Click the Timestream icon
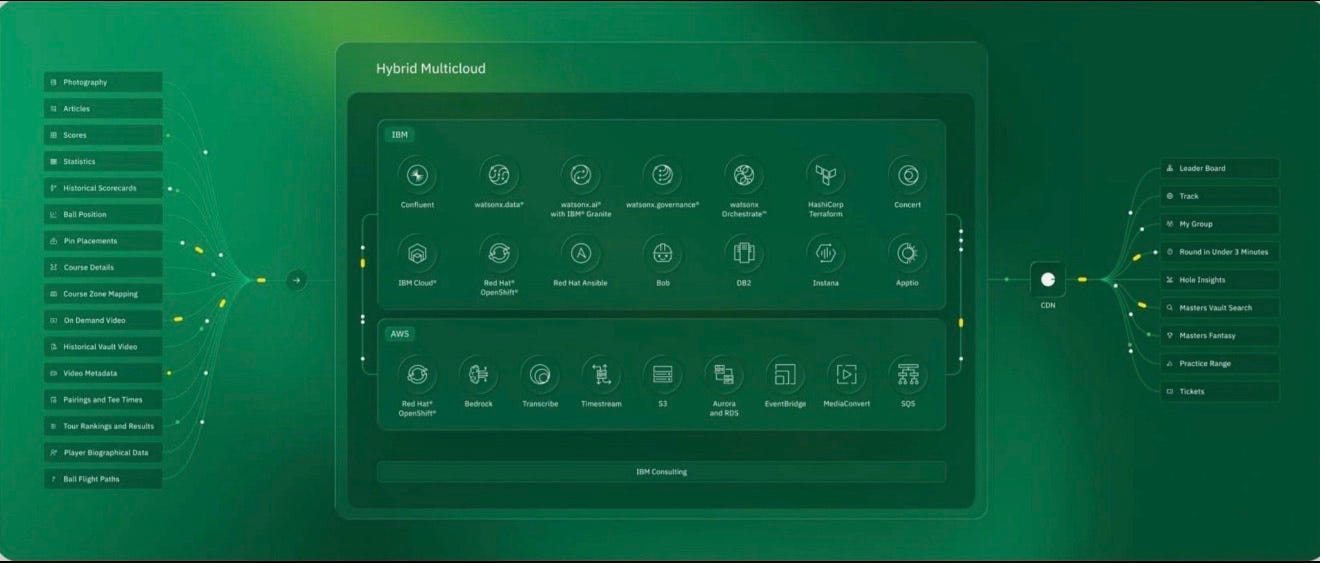The image size is (1320, 563). click(x=601, y=374)
